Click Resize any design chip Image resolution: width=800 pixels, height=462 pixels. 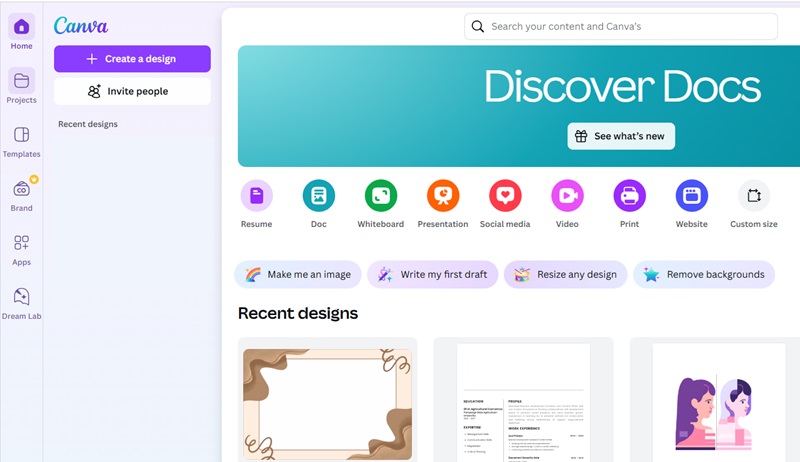pos(566,274)
